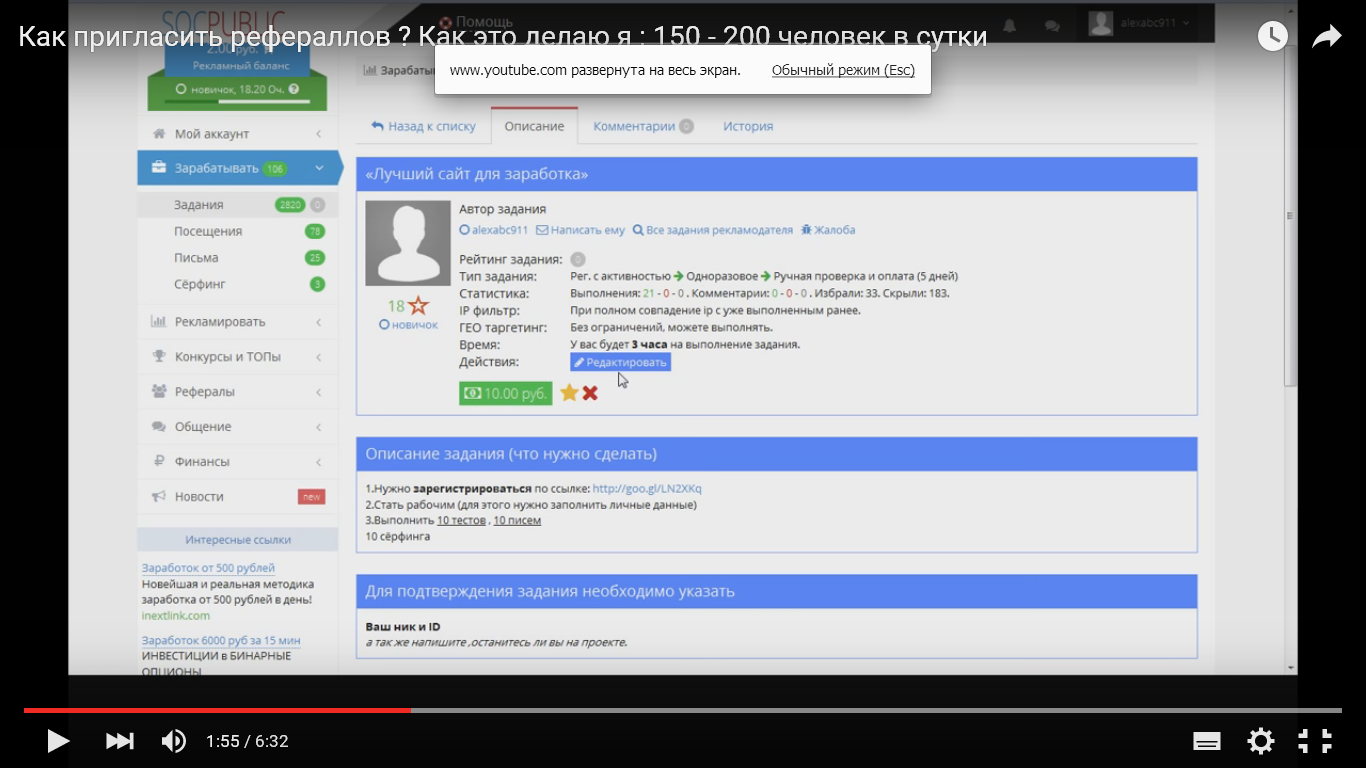Open alexabc911 author profile link
Screen dimensions: 1366x768
pos(493,229)
